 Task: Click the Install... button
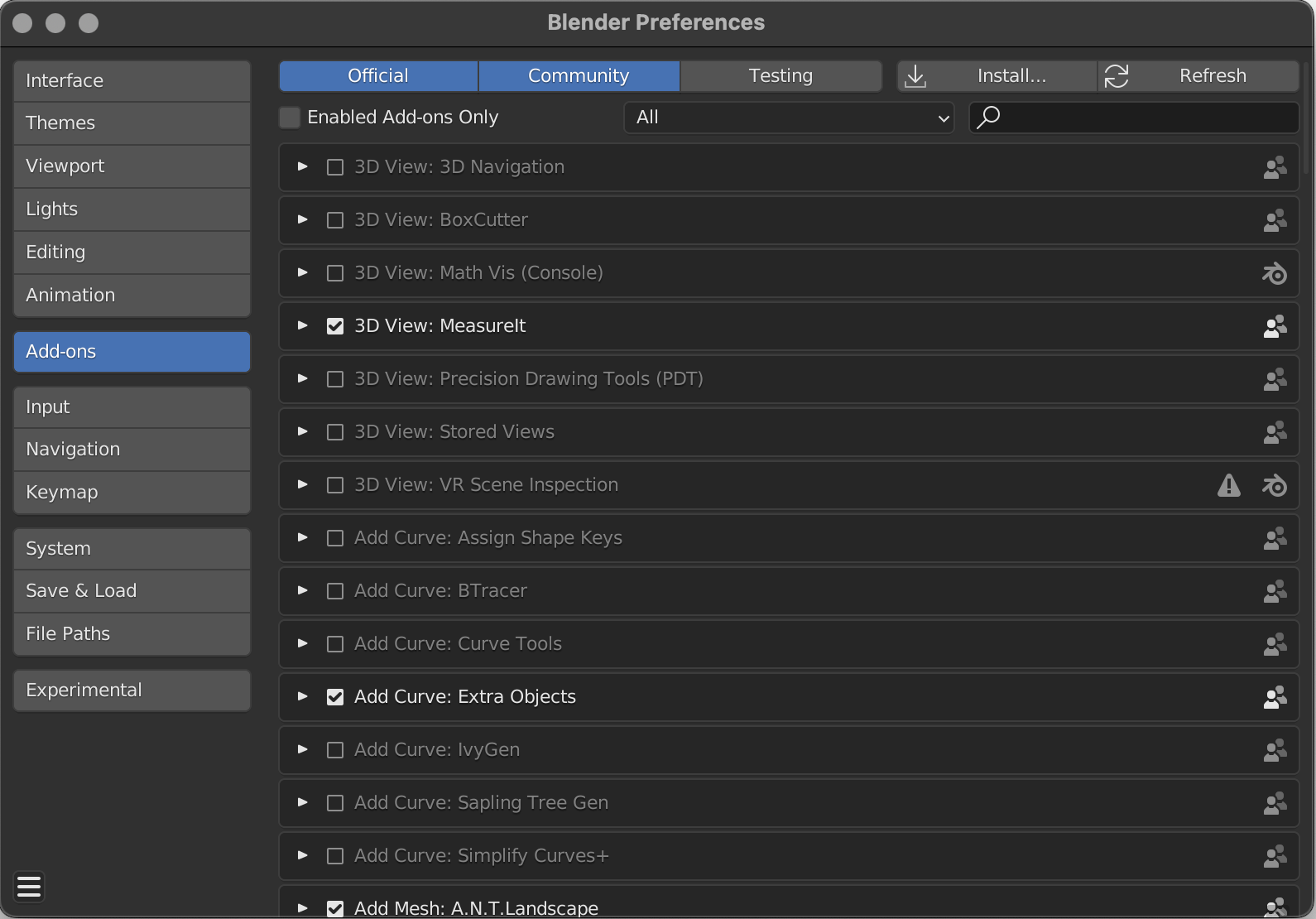[997, 76]
